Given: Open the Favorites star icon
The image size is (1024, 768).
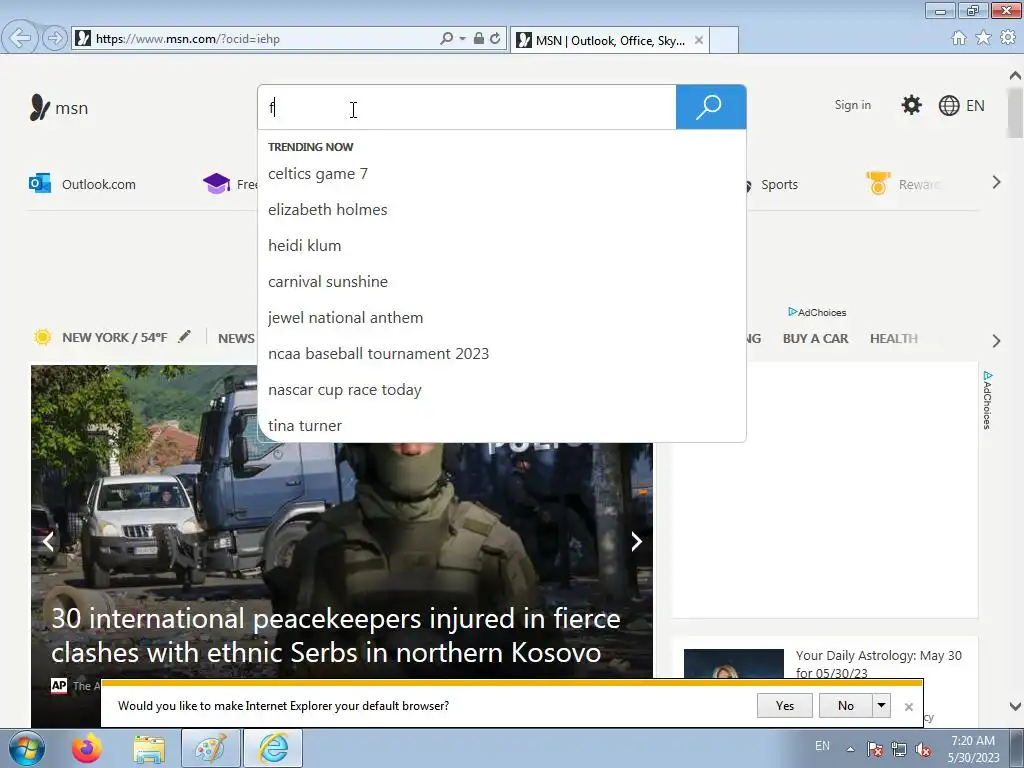Looking at the screenshot, I should [x=983, y=38].
